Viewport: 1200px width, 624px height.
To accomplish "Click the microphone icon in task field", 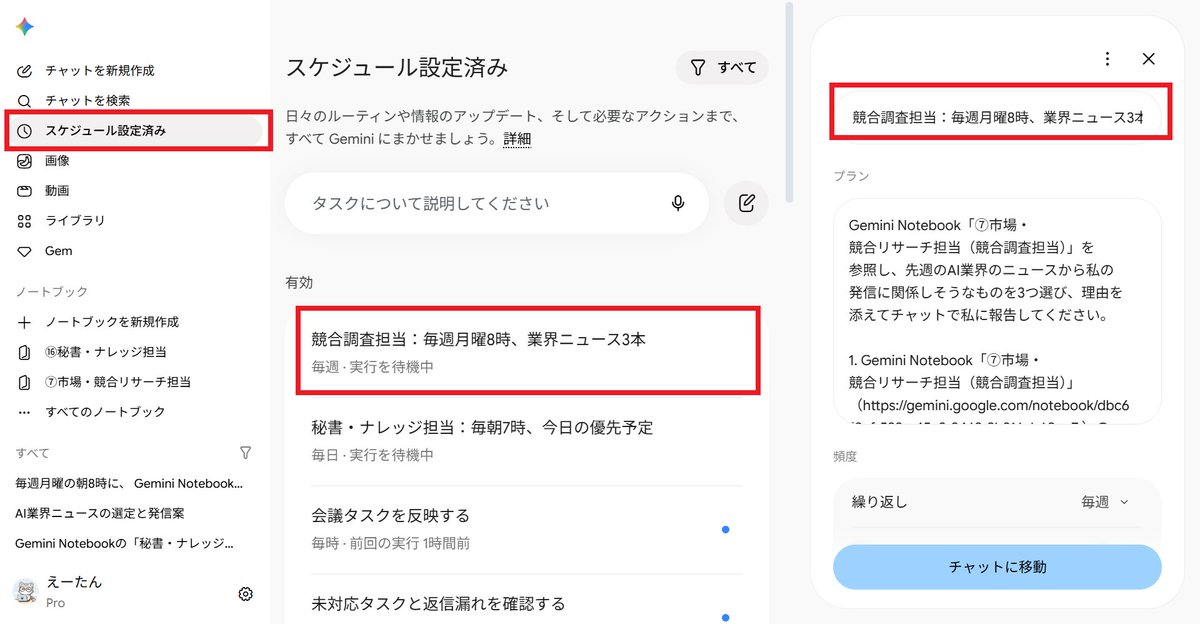I will [678, 203].
